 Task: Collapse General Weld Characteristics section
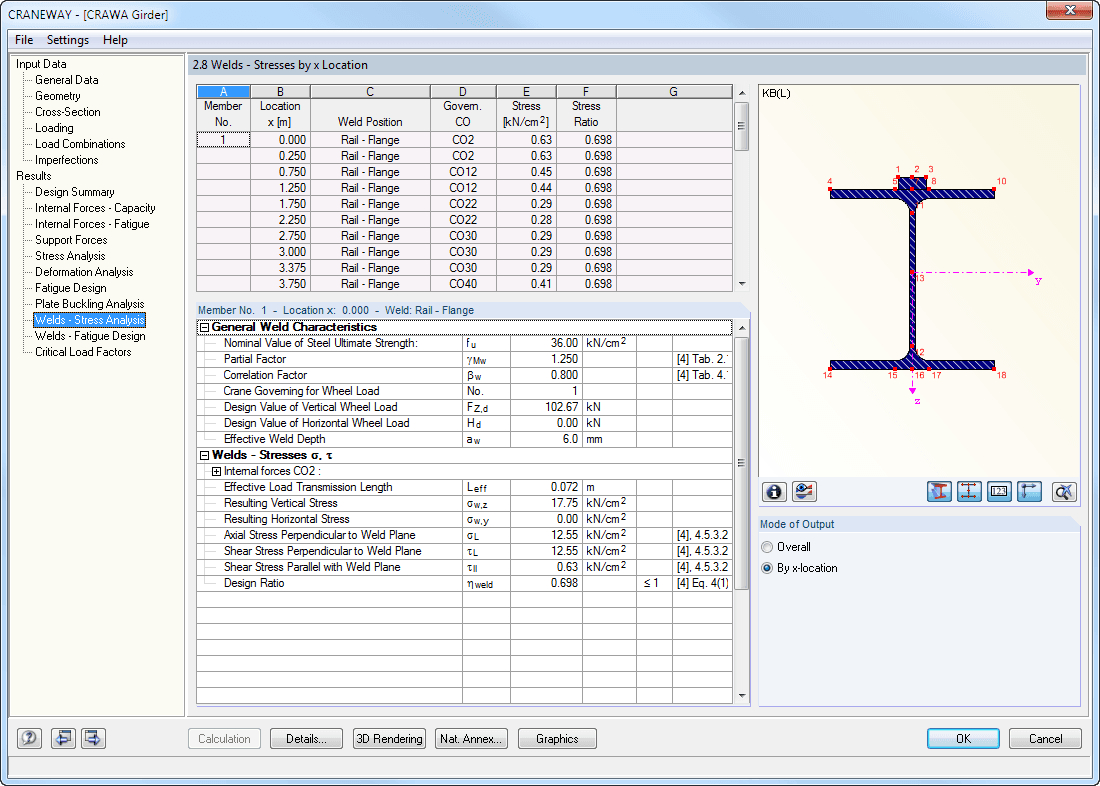pyautogui.click(x=204, y=327)
